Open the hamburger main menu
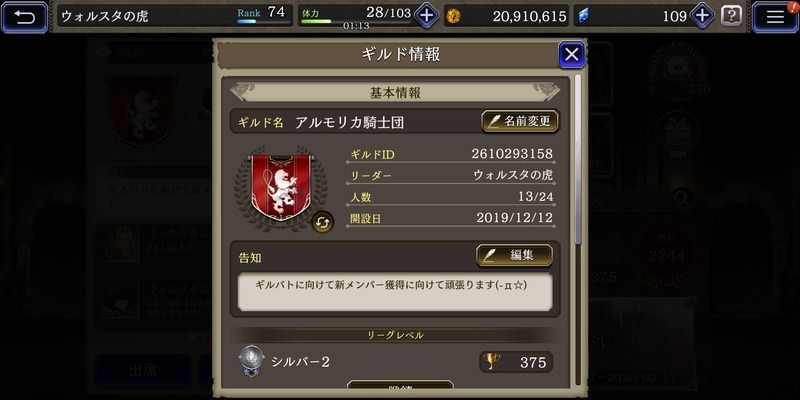The height and width of the screenshot is (400, 800). 776,17
